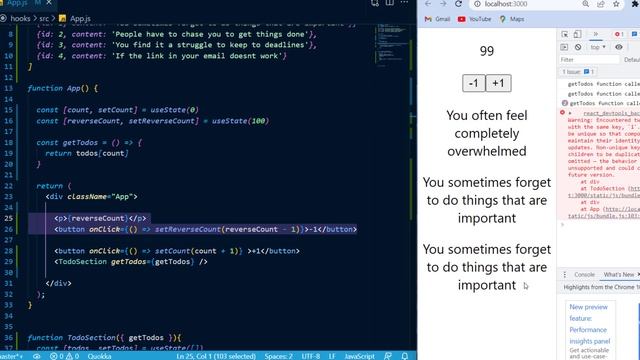Screen dimensions: 640x360
Task: Go forward in Chrome browser
Action: pos(443,4)
